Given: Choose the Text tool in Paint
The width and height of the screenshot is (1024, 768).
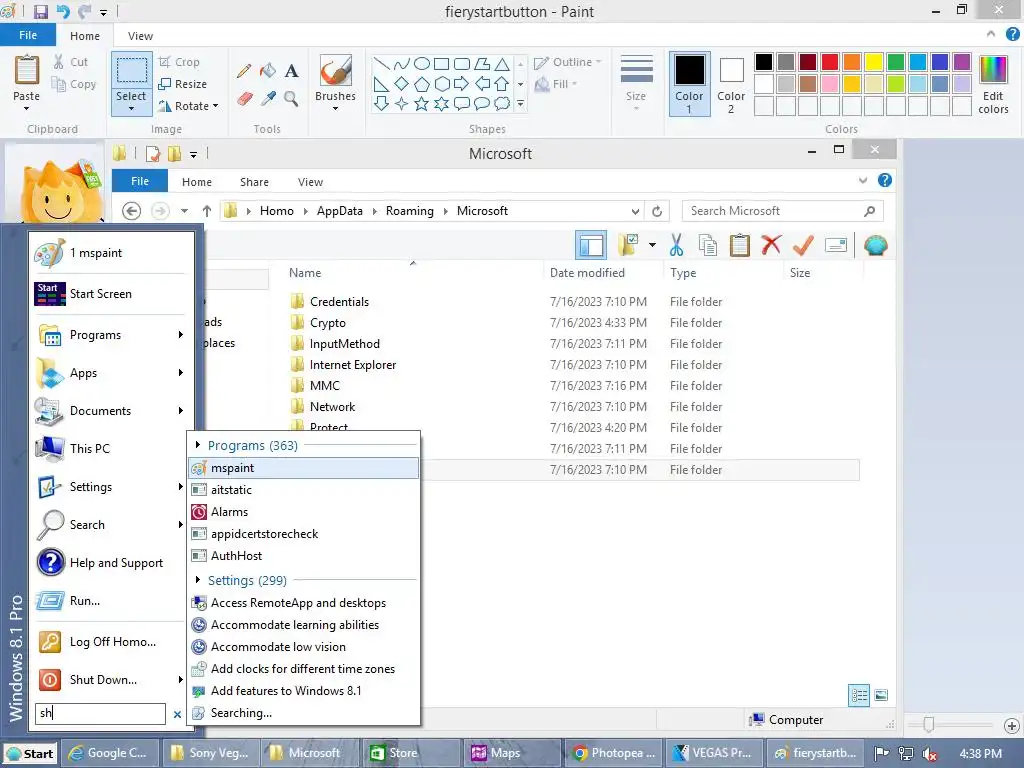Looking at the screenshot, I should pyautogui.click(x=291, y=71).
